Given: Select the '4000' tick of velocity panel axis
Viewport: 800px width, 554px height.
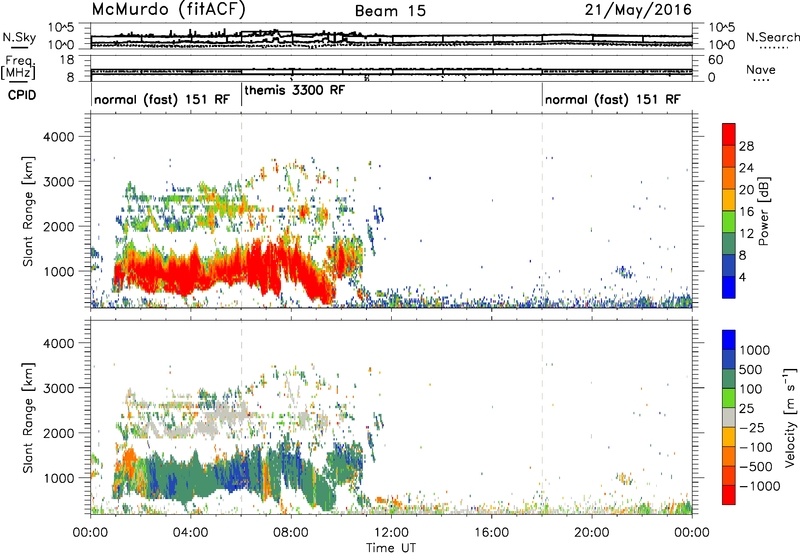Looking at the screenshot, I should (59, 343).
